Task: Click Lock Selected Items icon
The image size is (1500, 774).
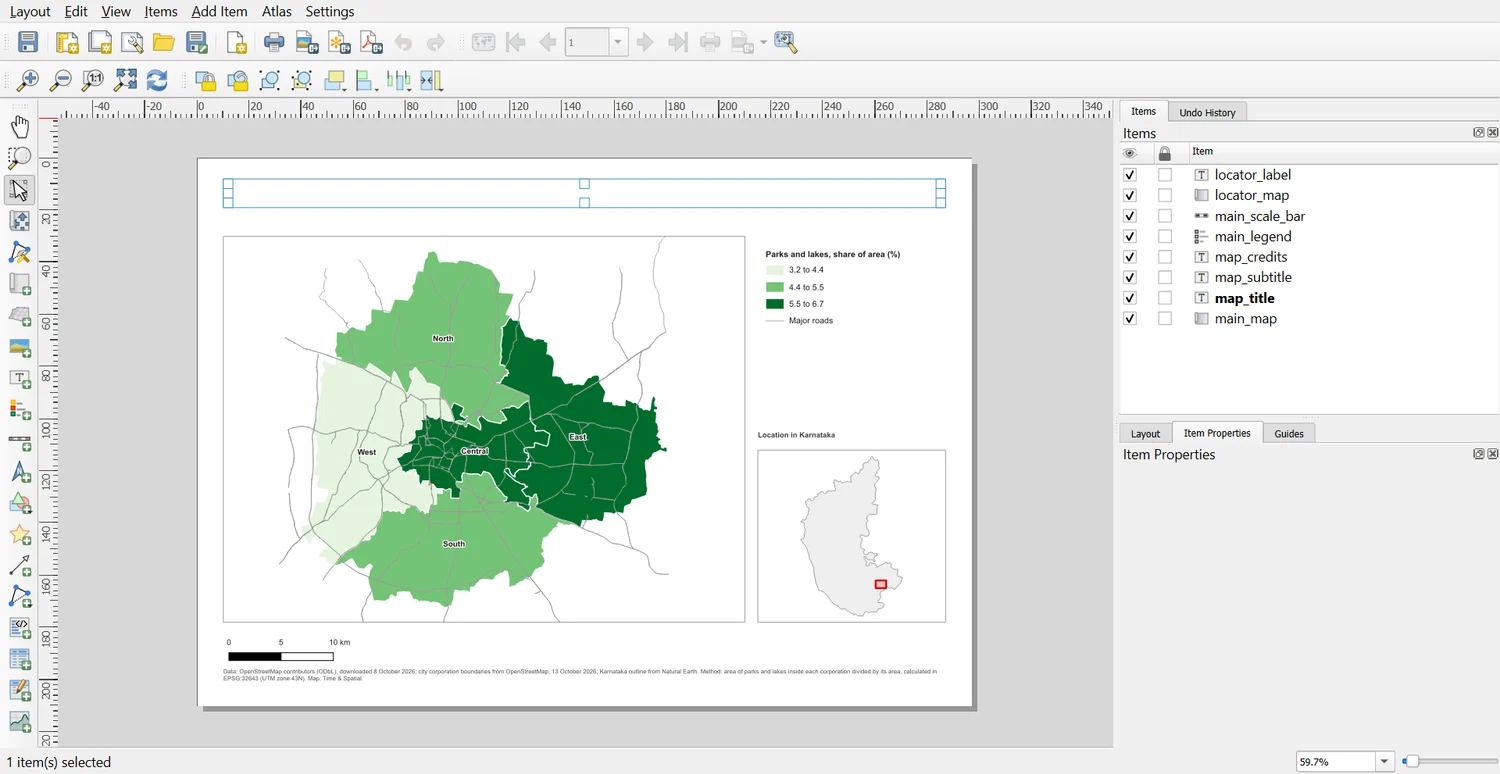Action: [205, 81]
